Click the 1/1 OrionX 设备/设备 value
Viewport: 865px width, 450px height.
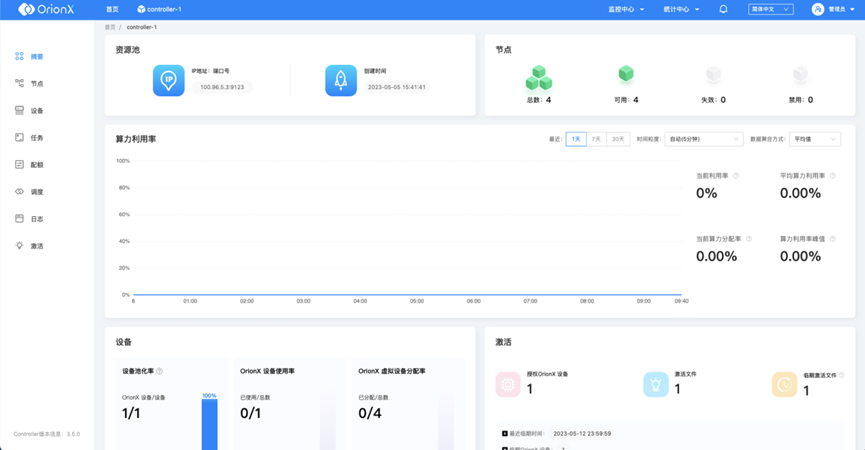[131, 413]
